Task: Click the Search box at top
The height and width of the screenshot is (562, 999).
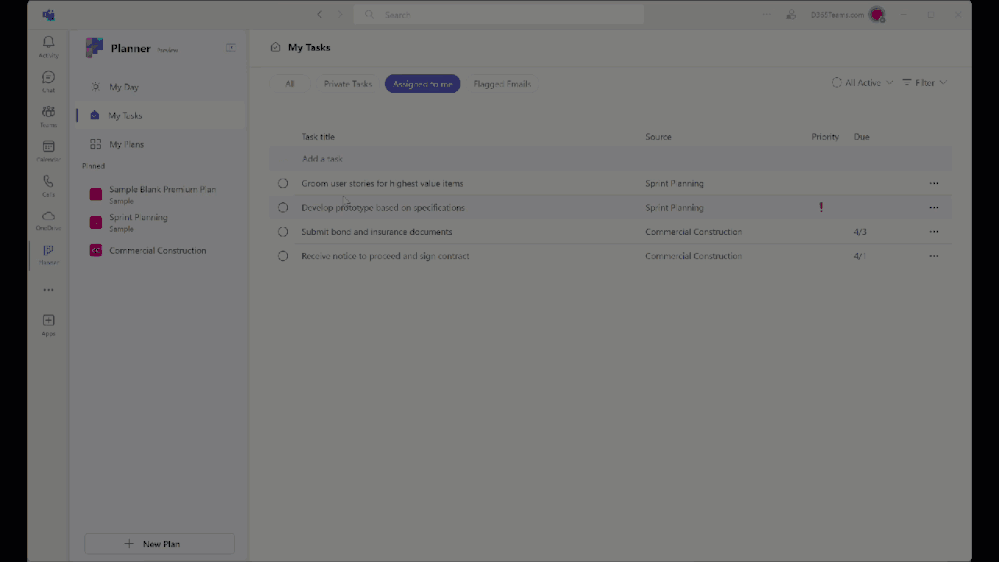Action: pyautogui.click(x=499, y=15)
